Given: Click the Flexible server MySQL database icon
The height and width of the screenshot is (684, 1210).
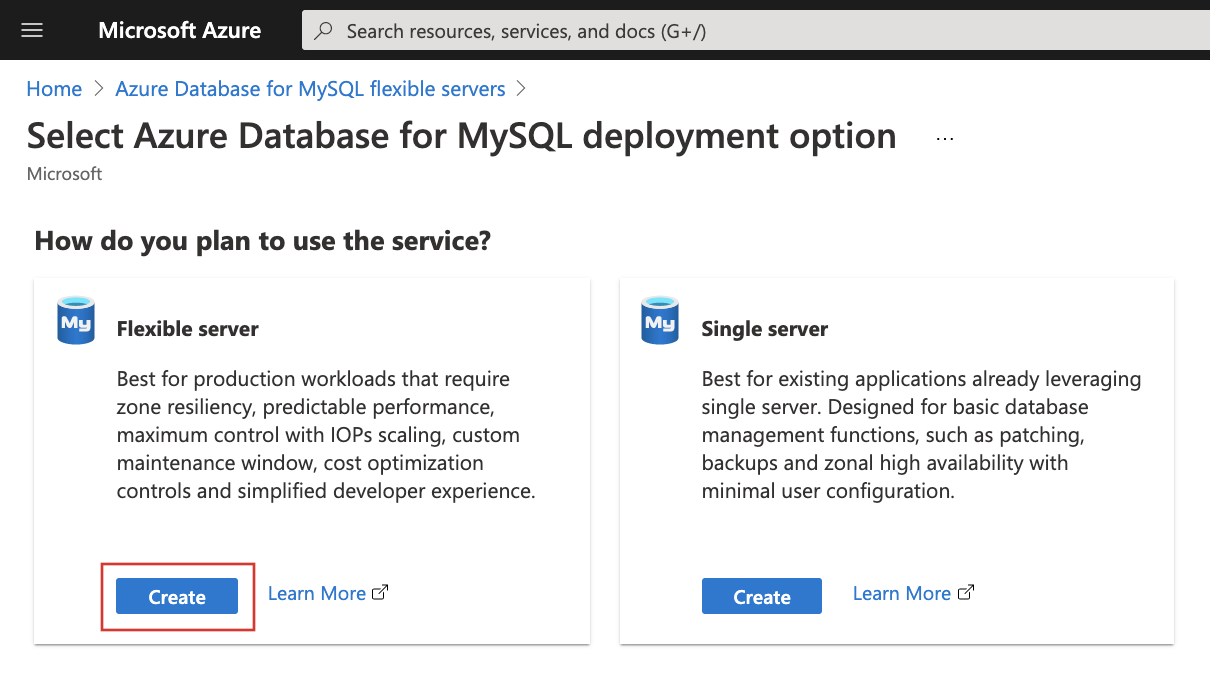Looking at the screenshot, I should coord(76,322).
